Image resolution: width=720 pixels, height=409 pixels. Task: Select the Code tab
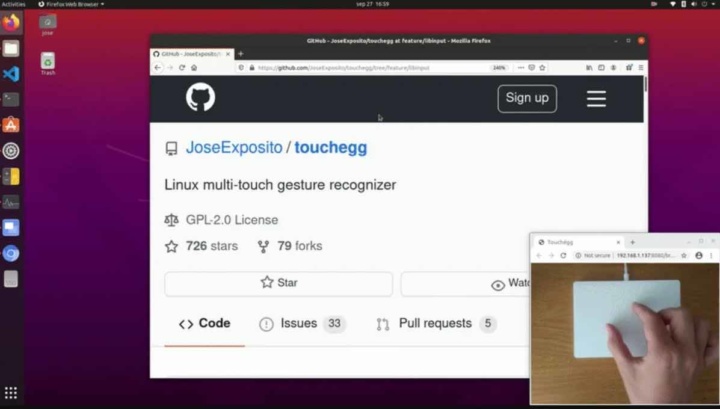(x=205, y=324)
